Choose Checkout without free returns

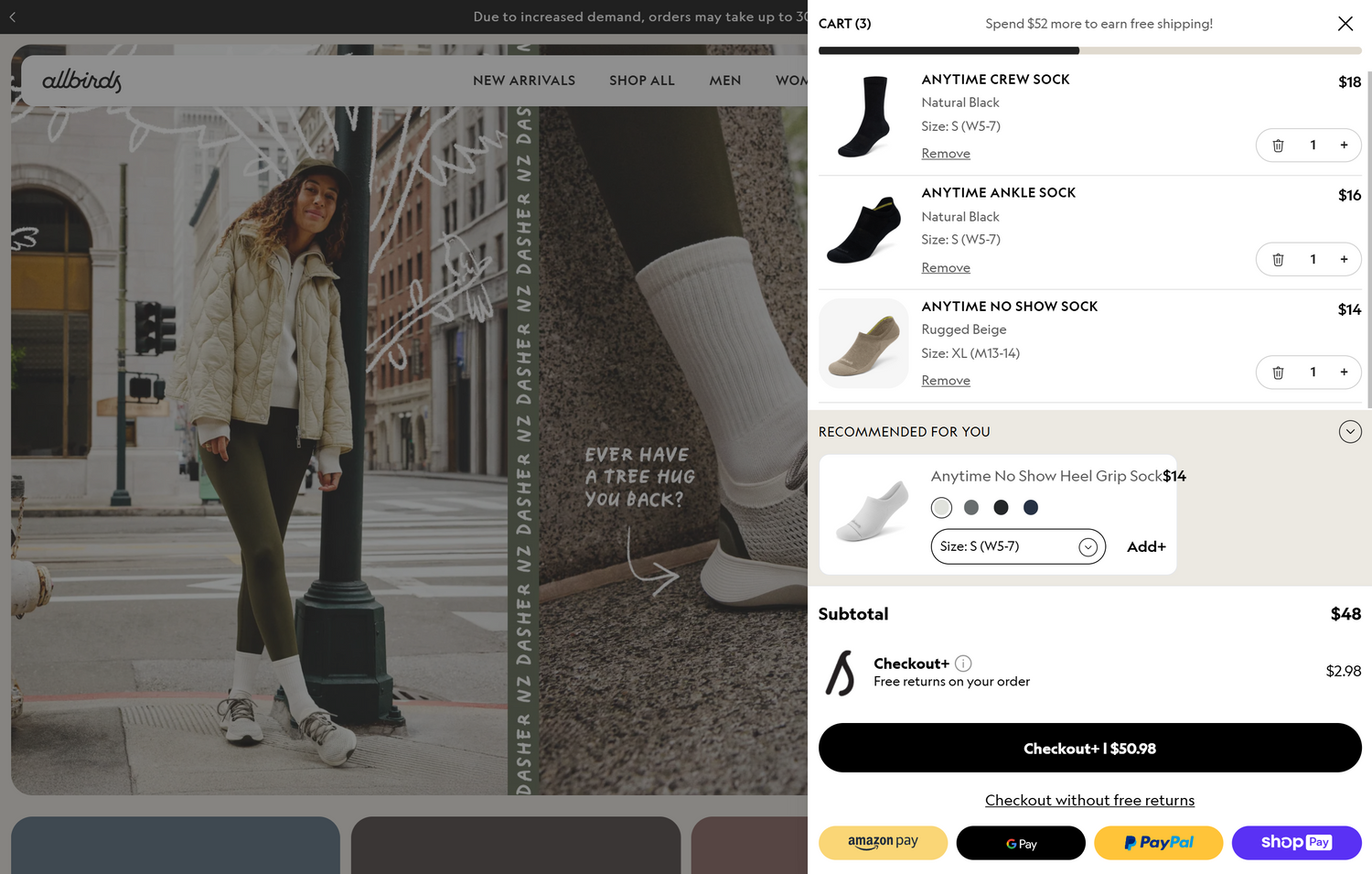pos(1089,801)
